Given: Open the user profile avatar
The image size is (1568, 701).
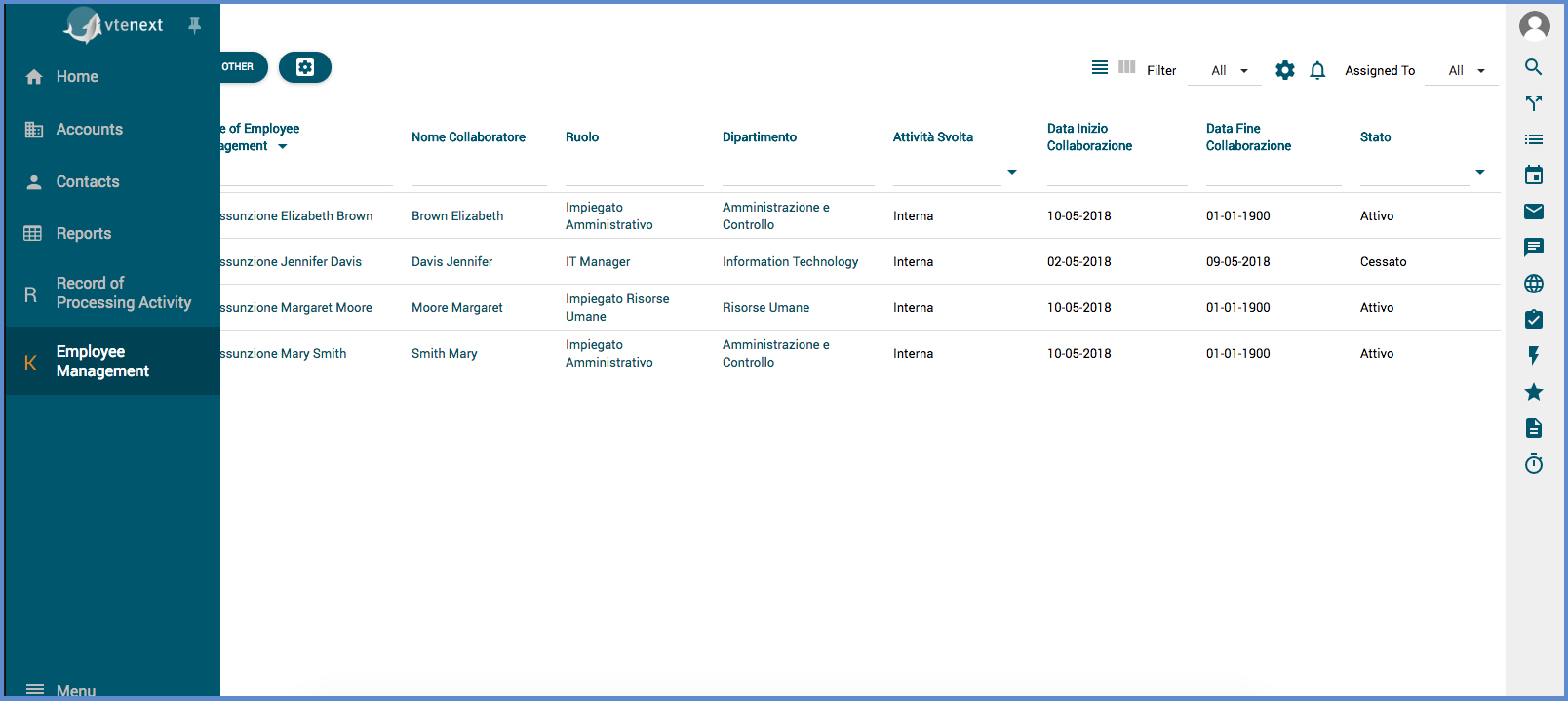Looking at the screenshot, I should click(1535, 26).
